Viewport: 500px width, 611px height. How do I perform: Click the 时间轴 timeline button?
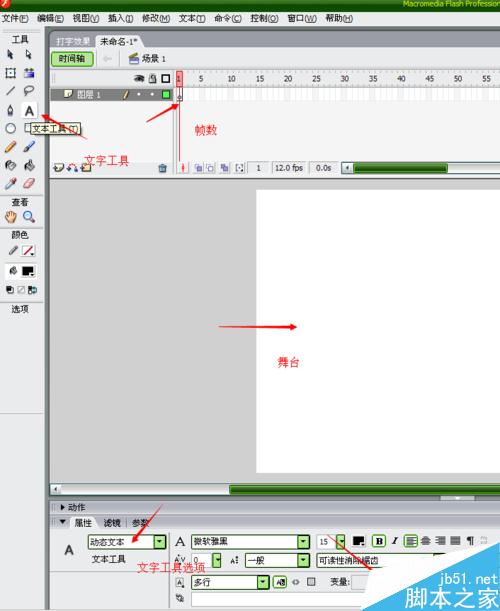pos(72,59)
